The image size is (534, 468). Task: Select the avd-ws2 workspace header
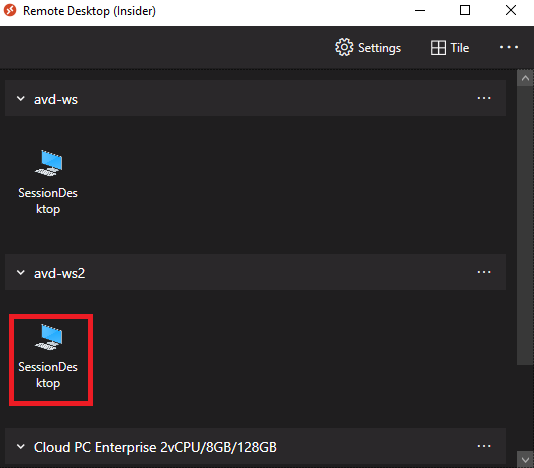(255, 272)
